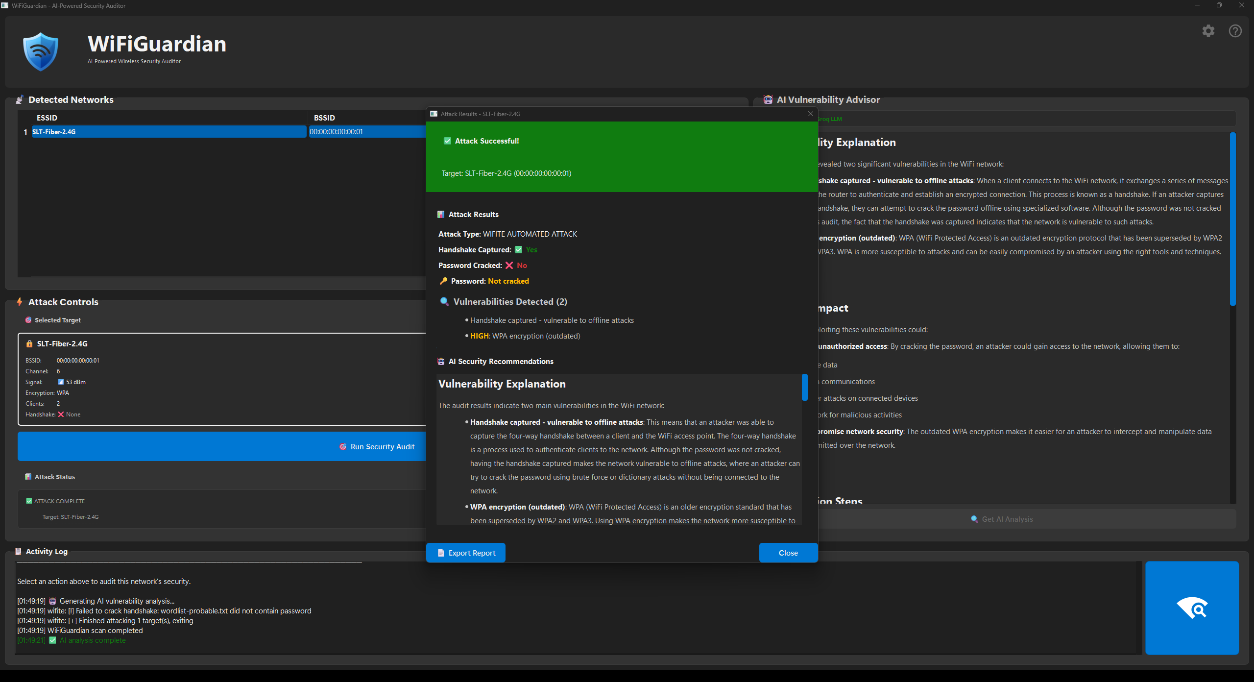Image resolution: width=1254 pixels, height=682 pixels.
Task: Click the blue Close button in dialog
Action: click(x=788, y=553)
